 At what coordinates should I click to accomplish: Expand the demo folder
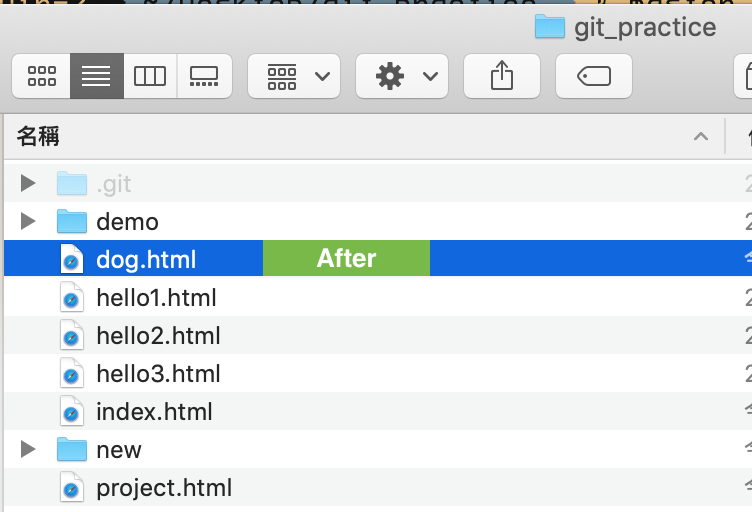tap(28, 221)
